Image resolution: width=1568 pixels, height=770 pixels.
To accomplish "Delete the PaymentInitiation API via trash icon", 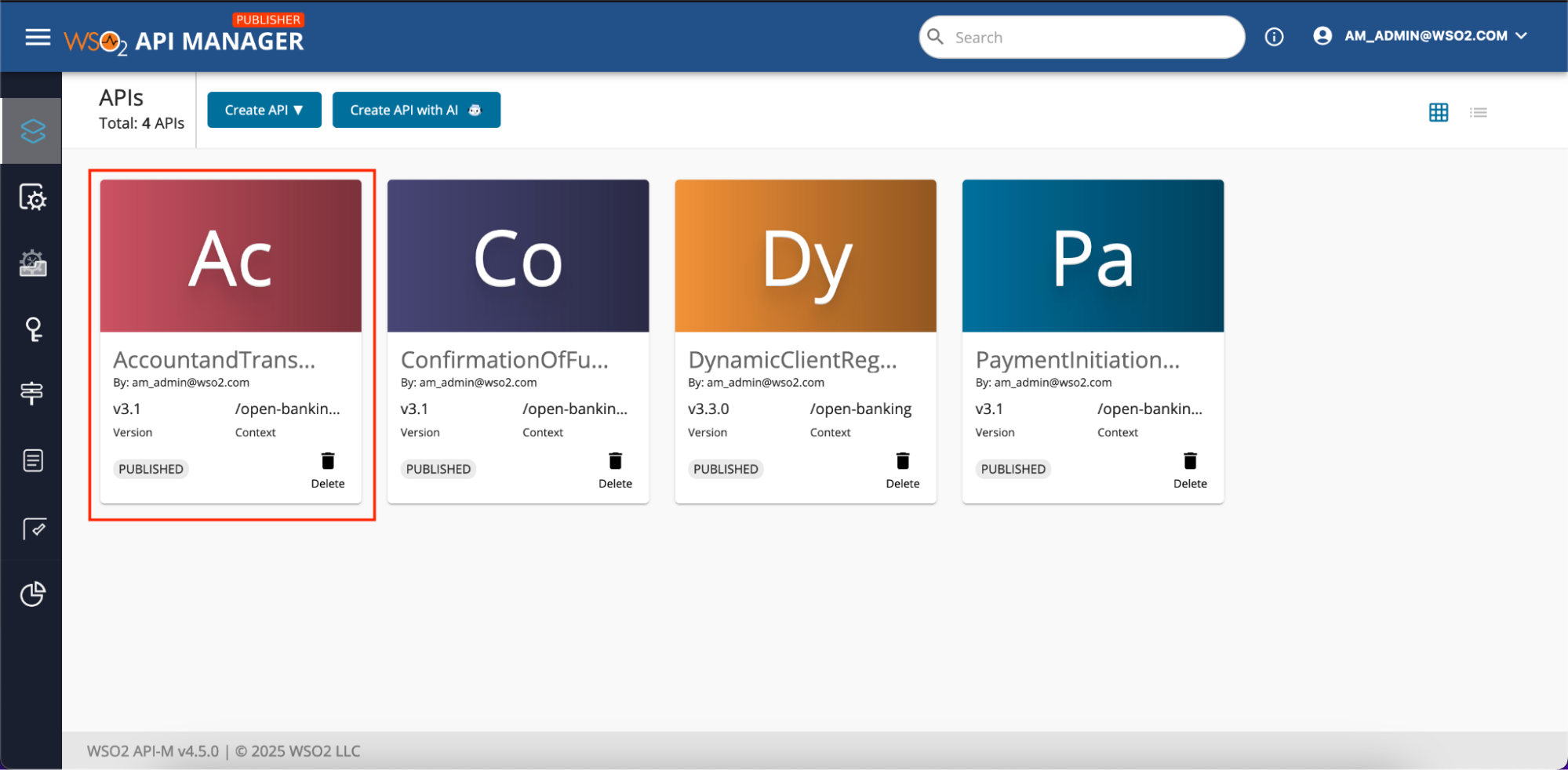I will 1190,461.
